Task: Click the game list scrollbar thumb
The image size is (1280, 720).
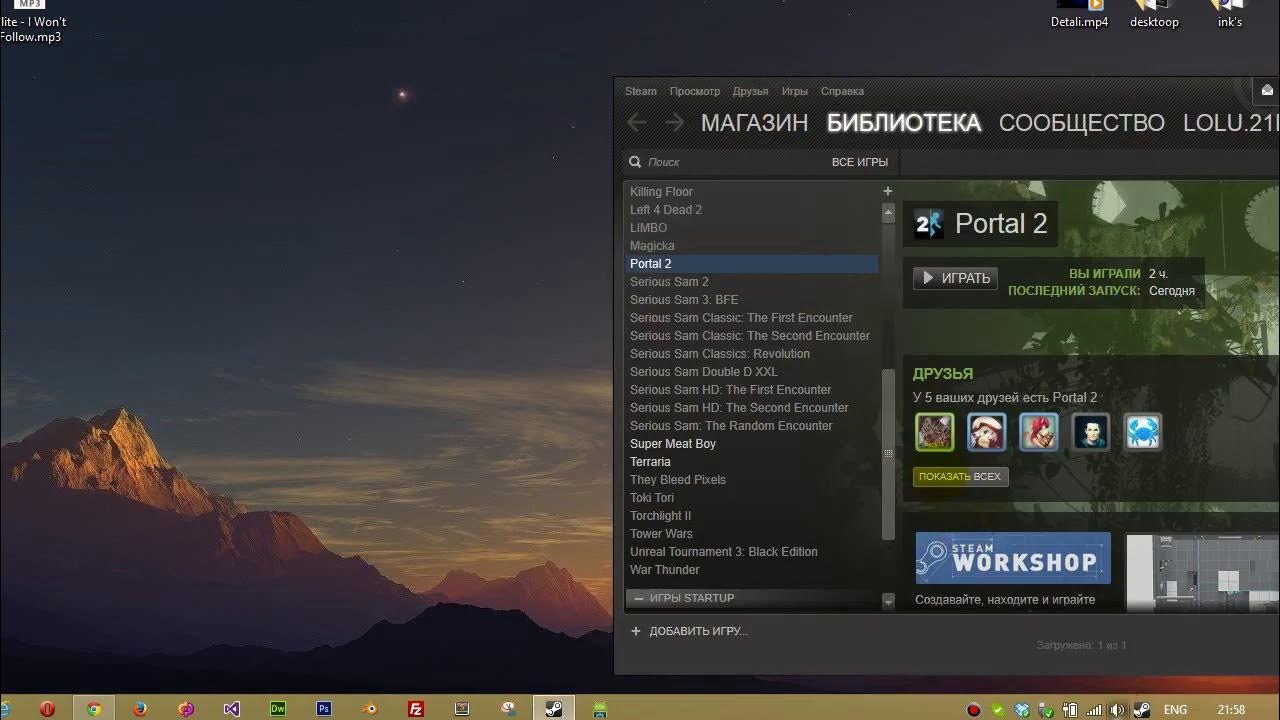Action: (x=888, y=455)
